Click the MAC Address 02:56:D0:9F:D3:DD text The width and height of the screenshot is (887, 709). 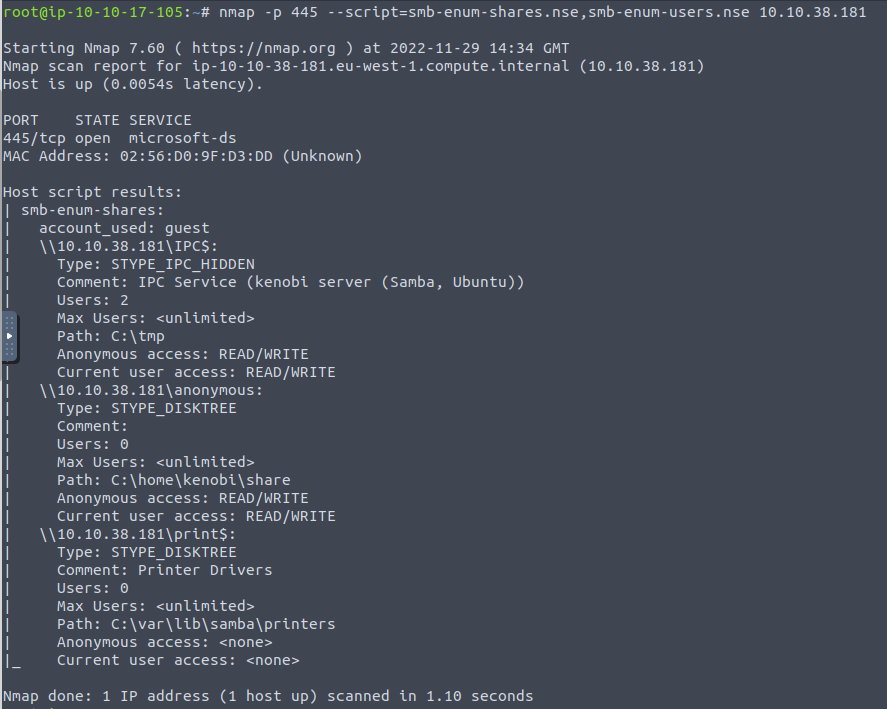point(182,156)
